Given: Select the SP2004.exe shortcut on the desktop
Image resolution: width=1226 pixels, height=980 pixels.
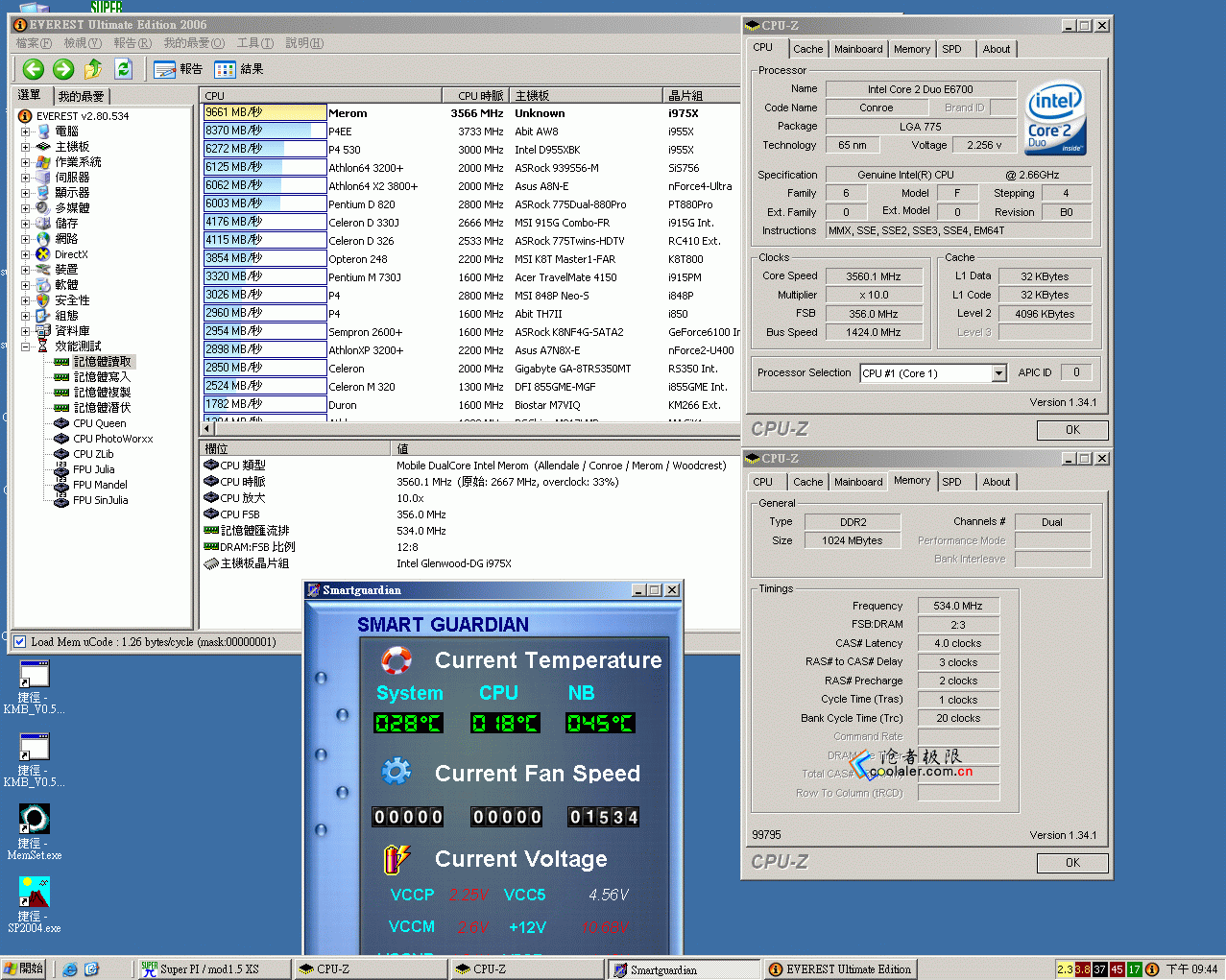Looking at the screenshot, I should point(35,904).
